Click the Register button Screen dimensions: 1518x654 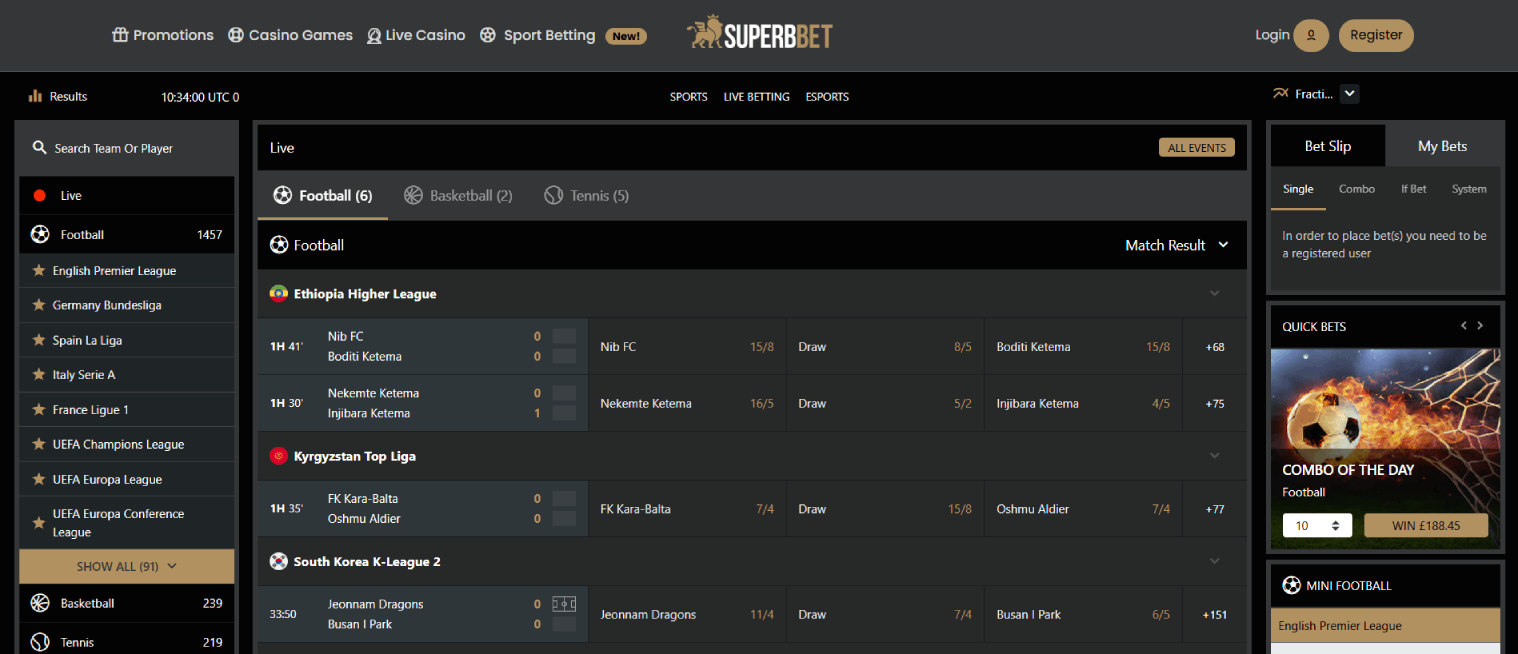pos(1375,35)
